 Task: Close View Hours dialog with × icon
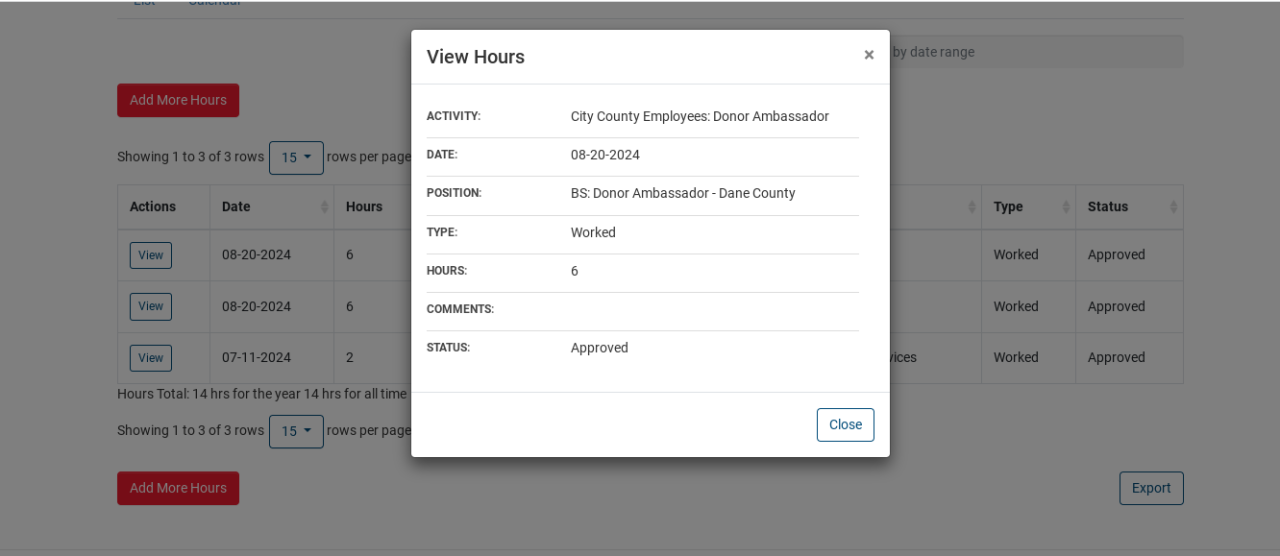coord(869,55)
